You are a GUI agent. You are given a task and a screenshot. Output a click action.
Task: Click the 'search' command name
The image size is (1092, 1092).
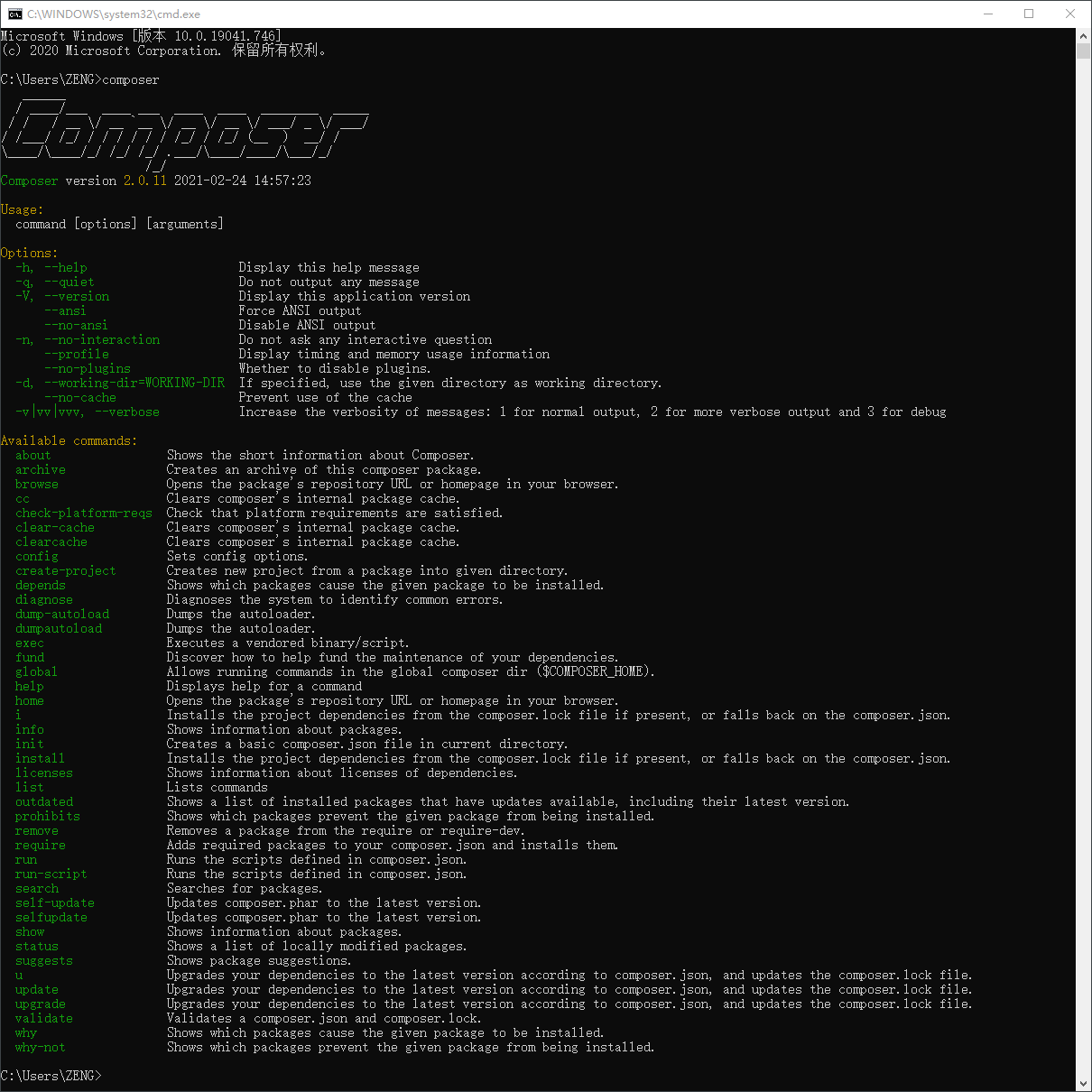[37, 888]
